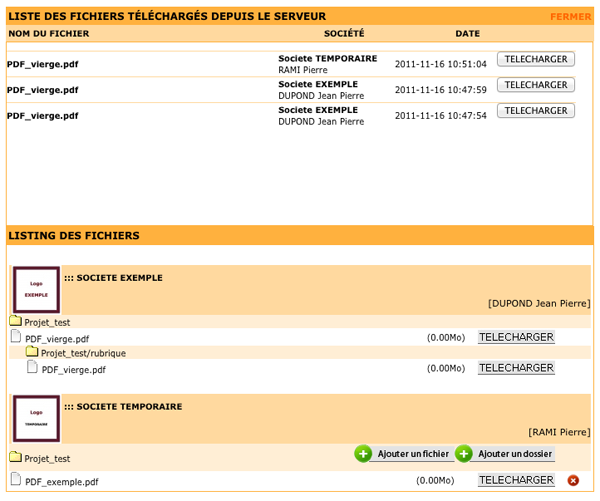
Task: Click the Ajouter un fichier link text
Action: pyautogui.click(x=413, y=455)
